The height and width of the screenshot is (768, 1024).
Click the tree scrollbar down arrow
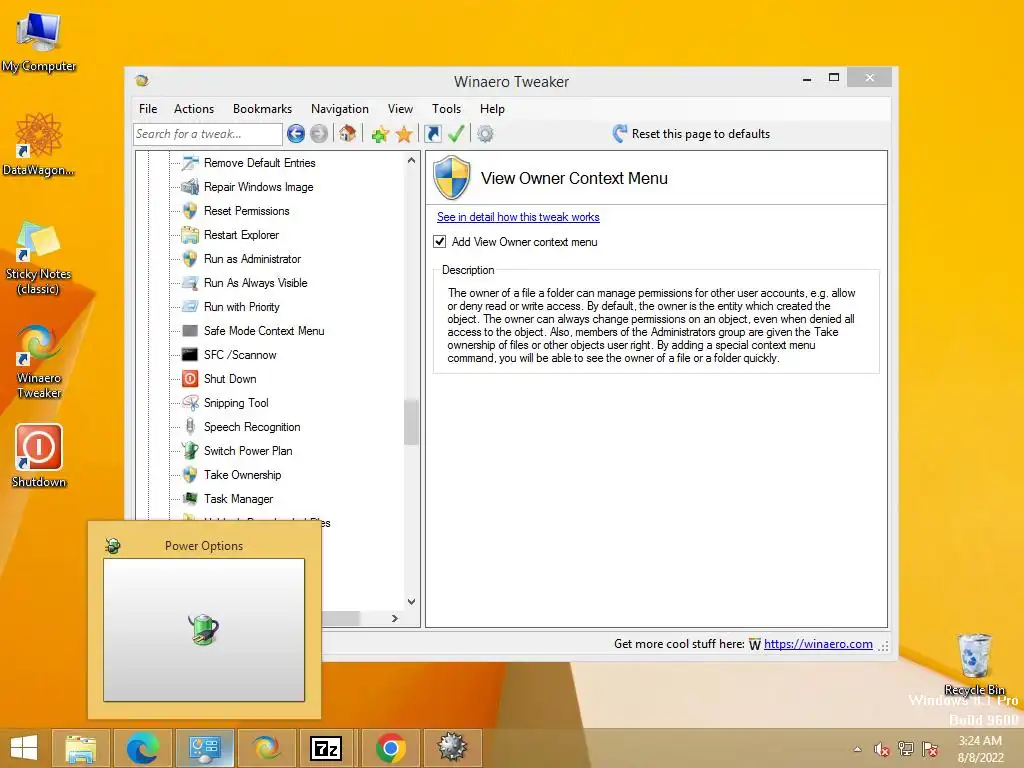[x=411, y=601]
